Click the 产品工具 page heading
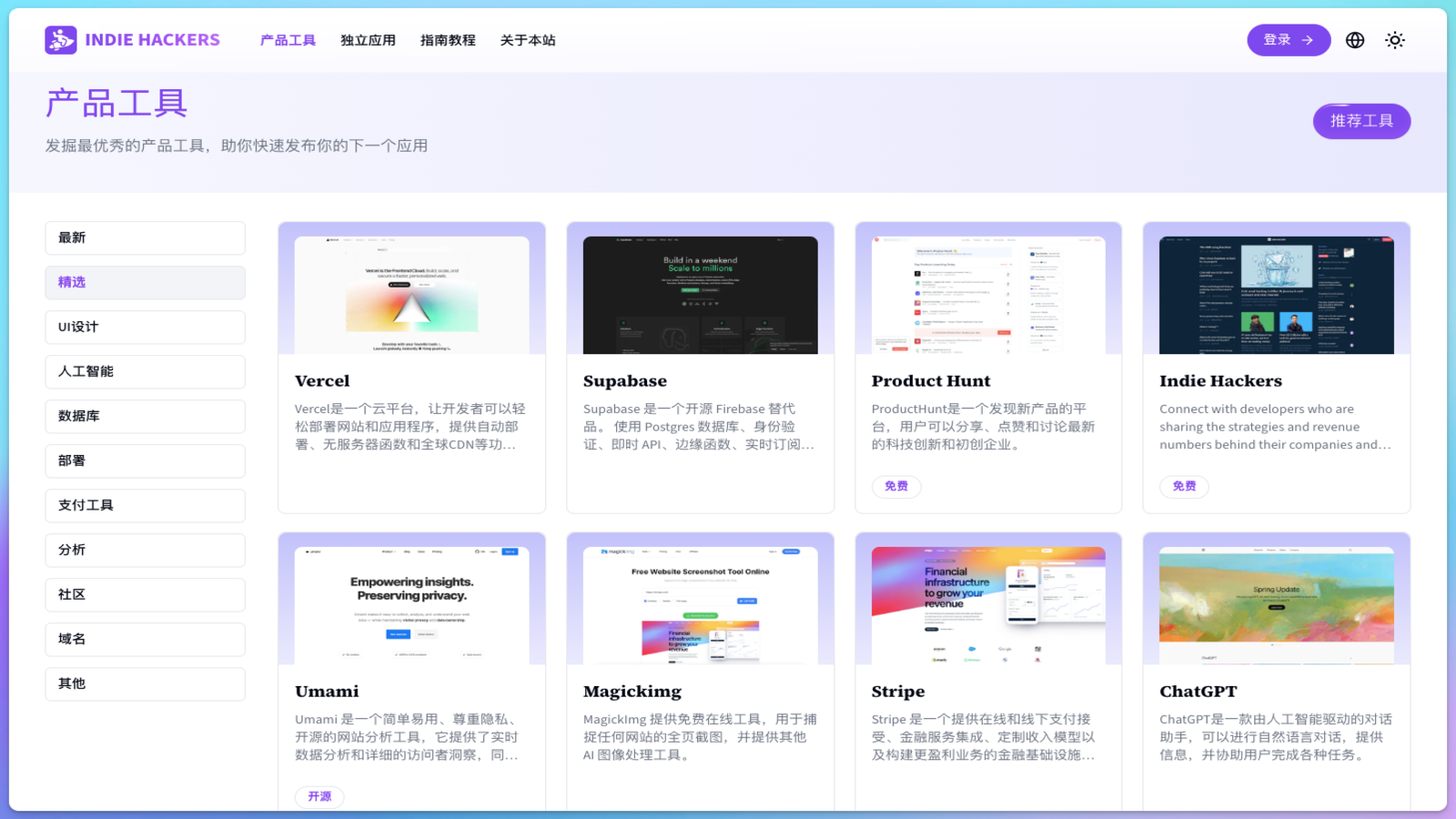The width and height of the screenshot is (1456, 819). point(116,103)
